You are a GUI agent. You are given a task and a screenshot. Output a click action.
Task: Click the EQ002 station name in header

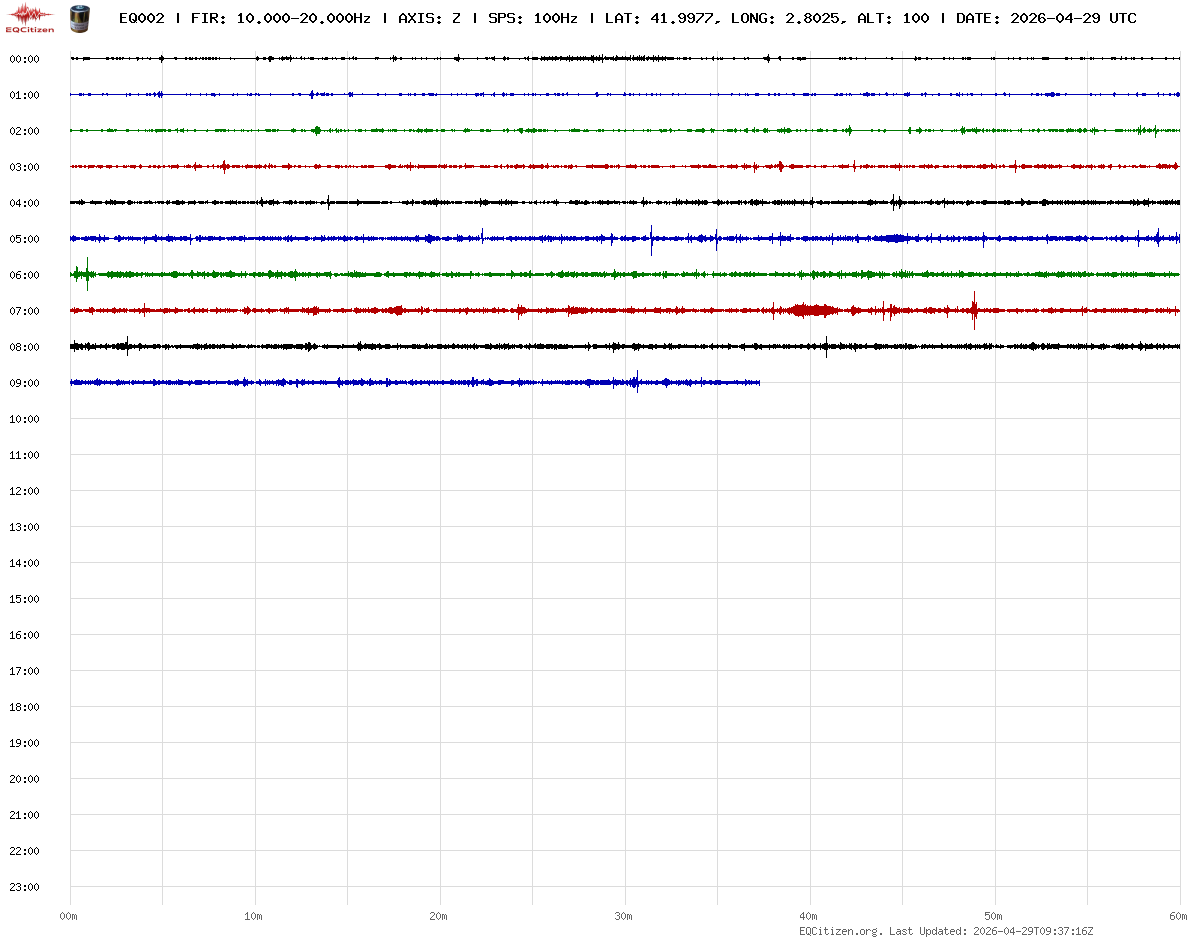pos(141,18)
